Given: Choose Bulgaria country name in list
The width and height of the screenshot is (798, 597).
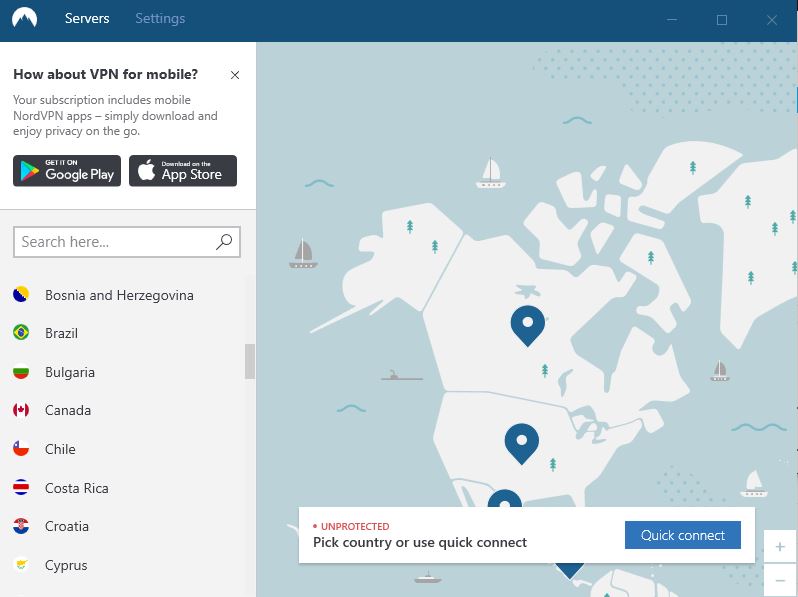Looking at the screenshot, I should tap(70, 372).
